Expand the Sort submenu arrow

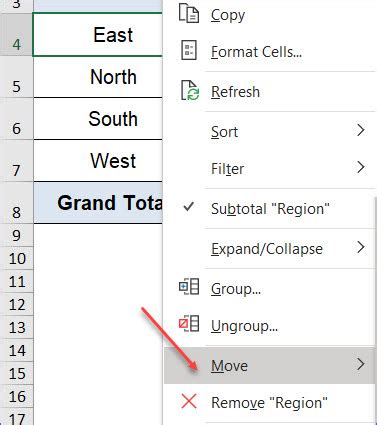point(360,130)
